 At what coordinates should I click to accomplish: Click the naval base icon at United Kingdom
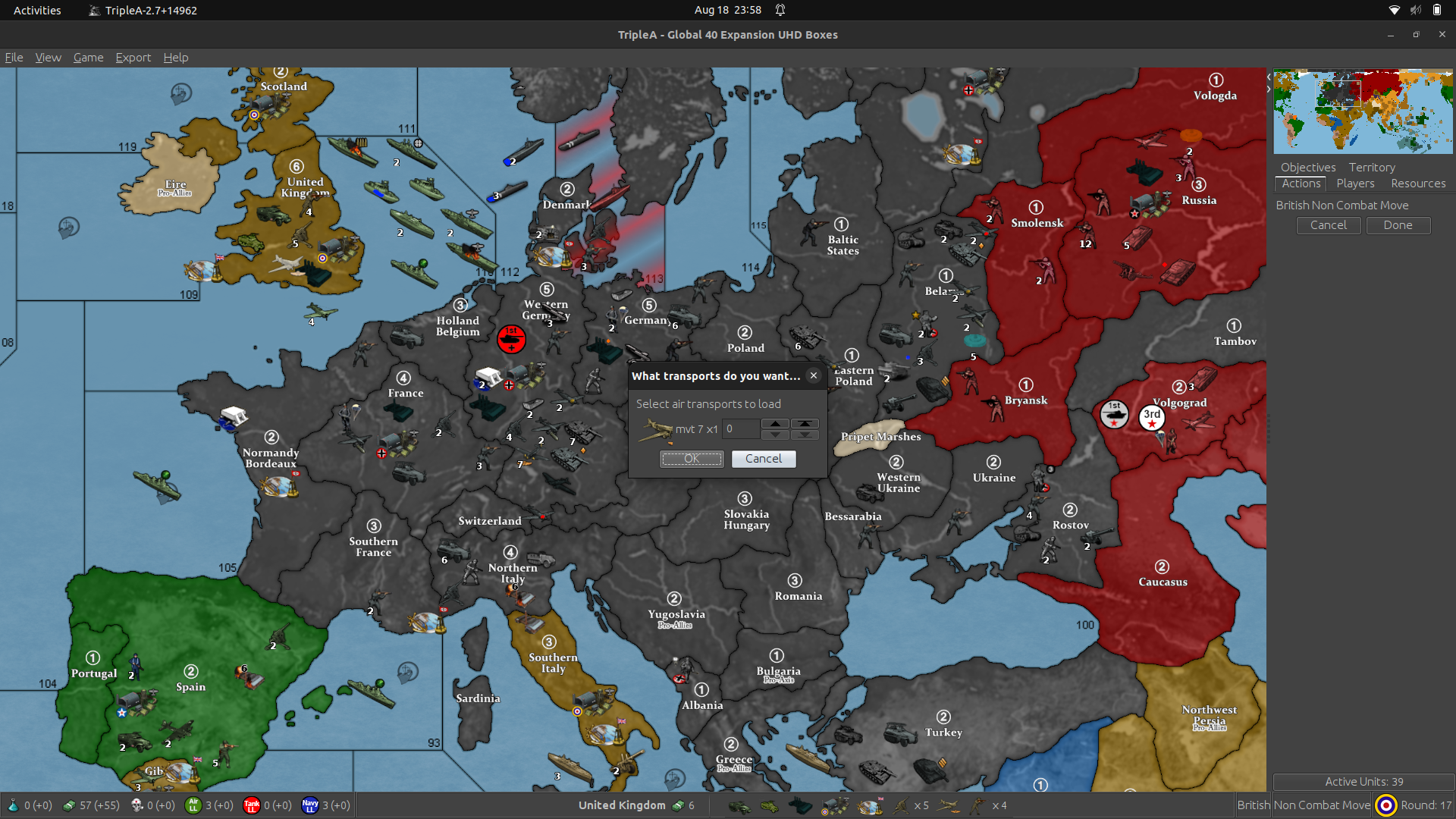click(x=202, y=270)
